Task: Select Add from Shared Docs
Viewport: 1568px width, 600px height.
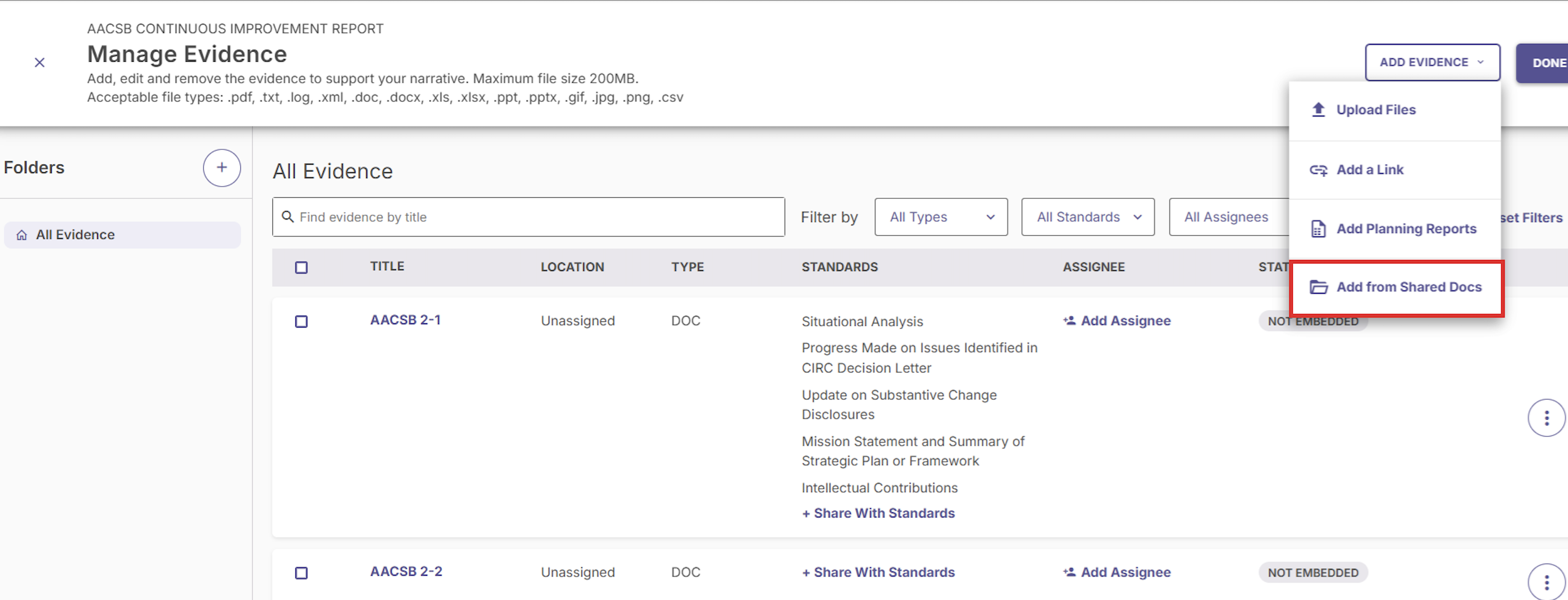Action: pos(1396,288)
